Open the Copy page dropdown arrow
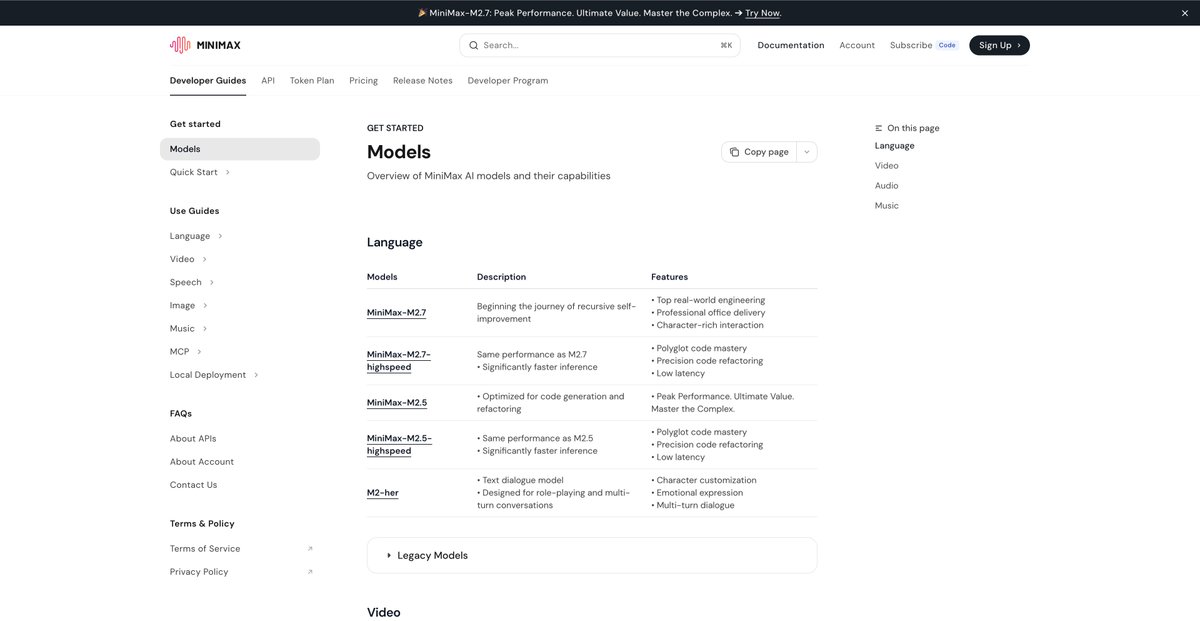 [x=807, y=152]
